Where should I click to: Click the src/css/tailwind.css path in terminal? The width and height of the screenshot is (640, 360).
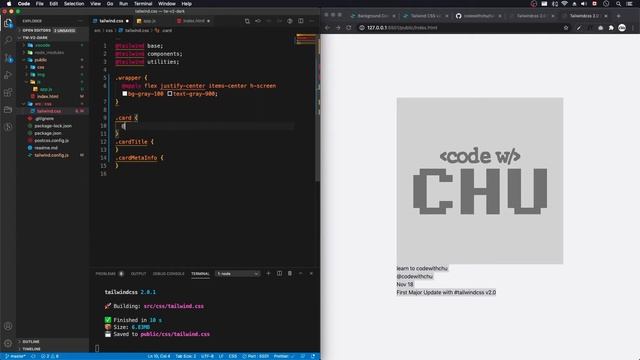tap(173, 306)
